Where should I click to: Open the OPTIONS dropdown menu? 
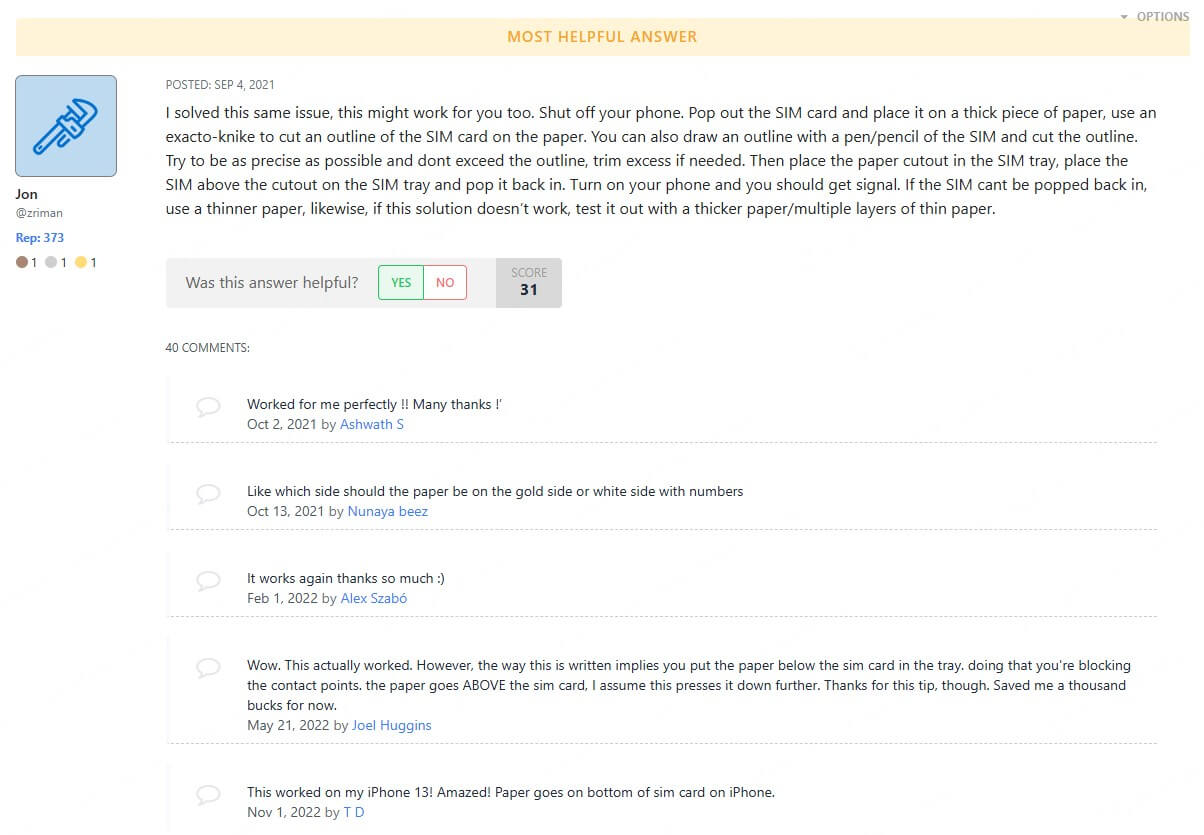[1161, 16]
